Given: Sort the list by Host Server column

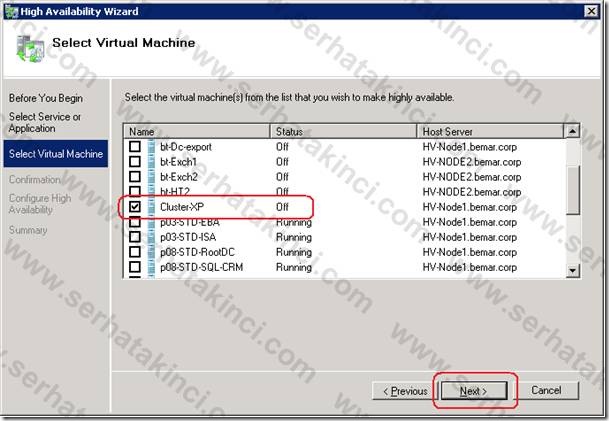Looking at the screenshot, I should pyautogui.click(x=490, y=131).
